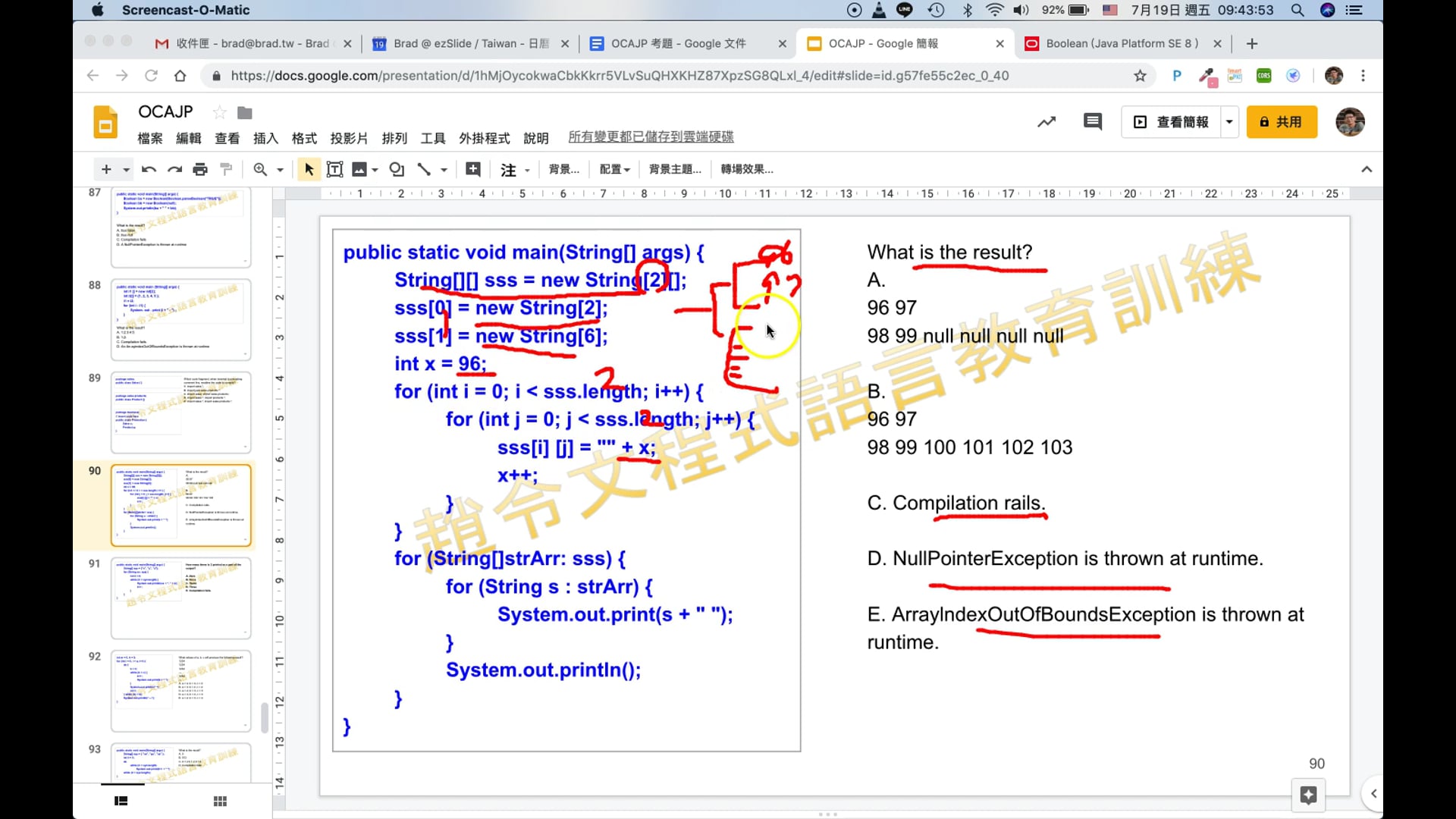Switch to the Boolean Java Platform tab
Screen dimensions: 1456x819
(1121, 43)
